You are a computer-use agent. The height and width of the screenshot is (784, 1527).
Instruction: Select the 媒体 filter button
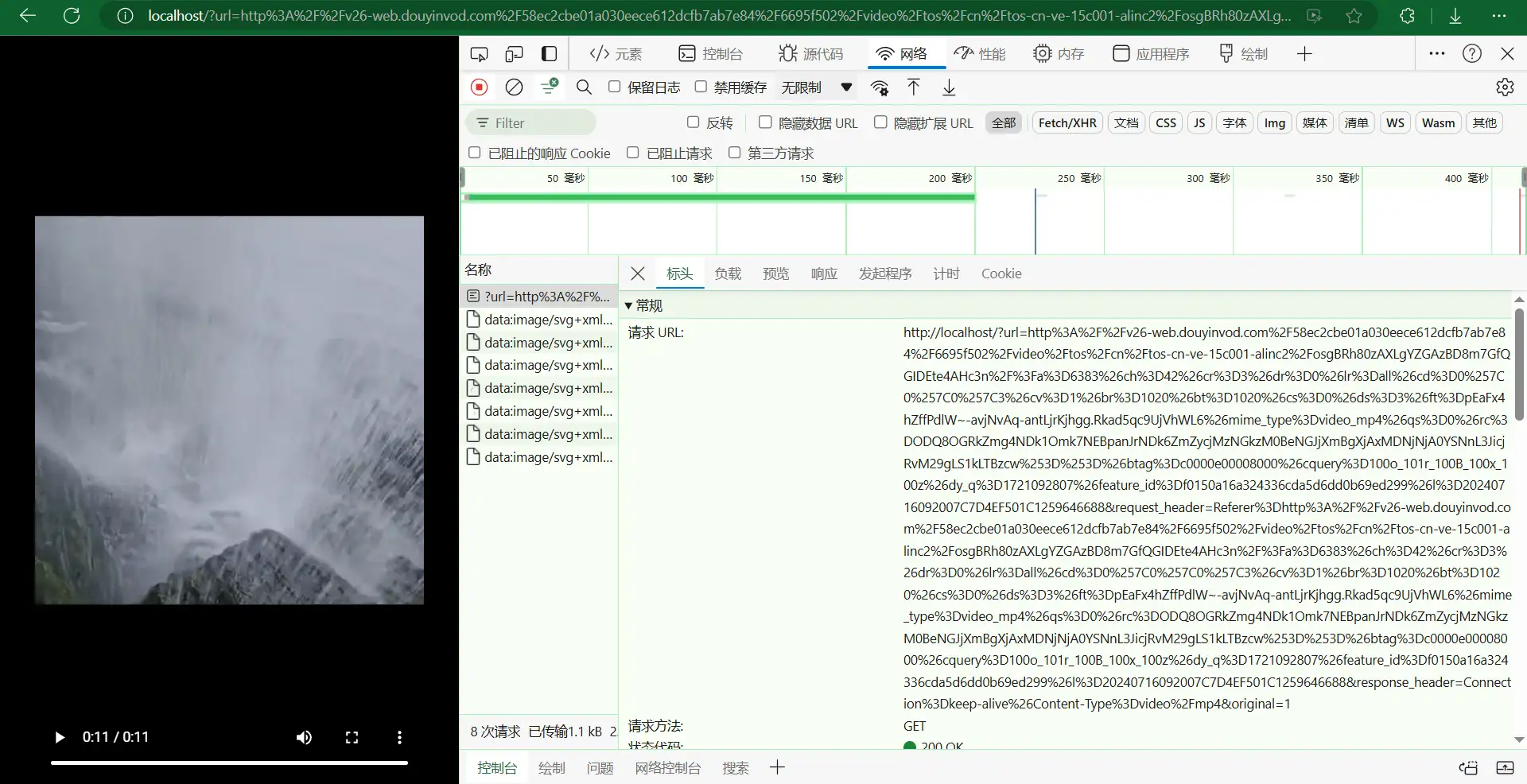[x=1315, y=122]
